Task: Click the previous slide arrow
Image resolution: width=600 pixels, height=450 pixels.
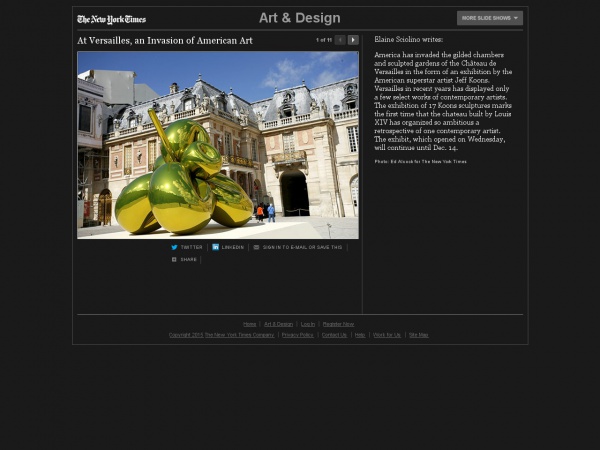Action: point(340,40)
